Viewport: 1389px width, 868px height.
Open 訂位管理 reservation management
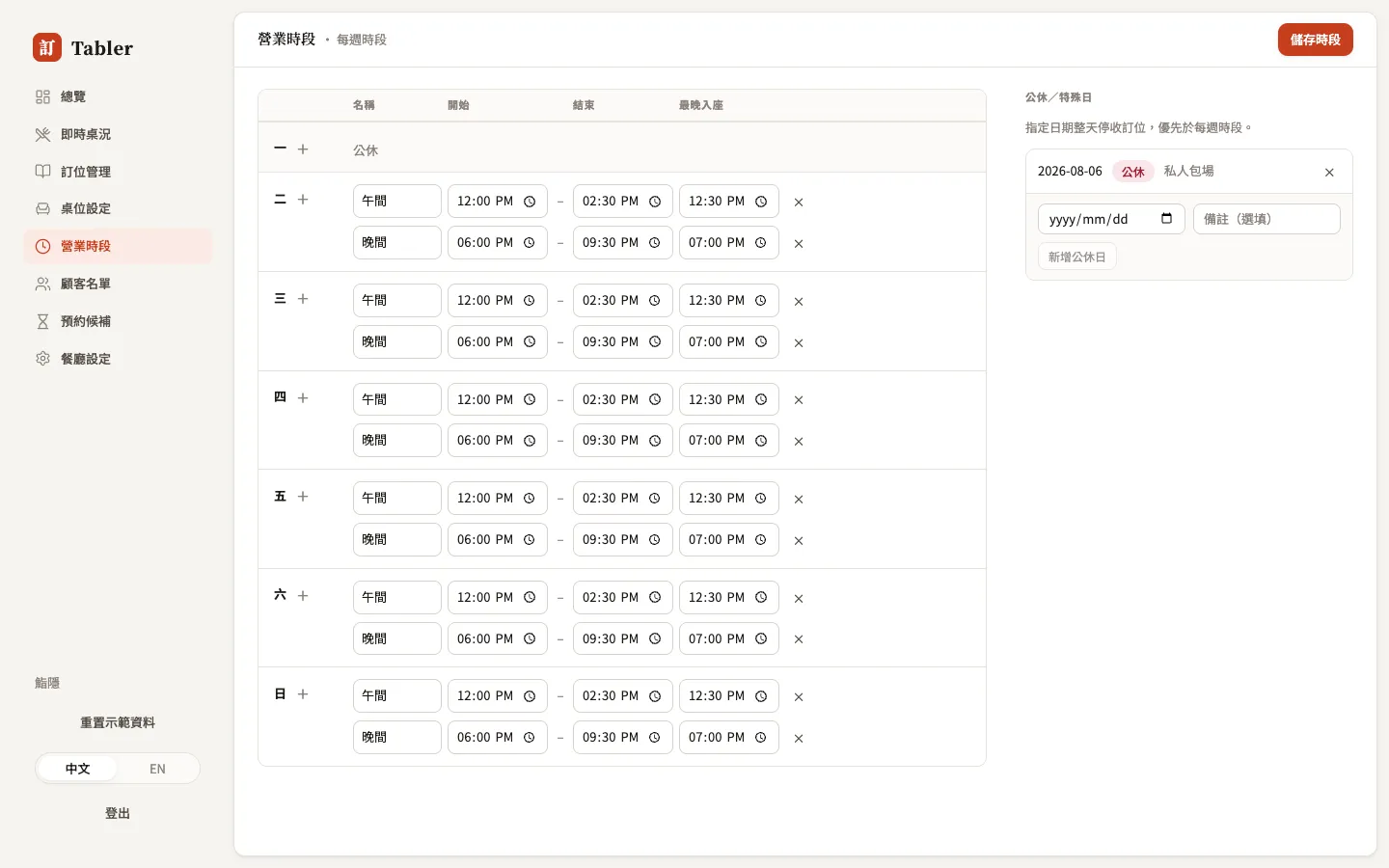pyautogui.click(x=118, y=172)
